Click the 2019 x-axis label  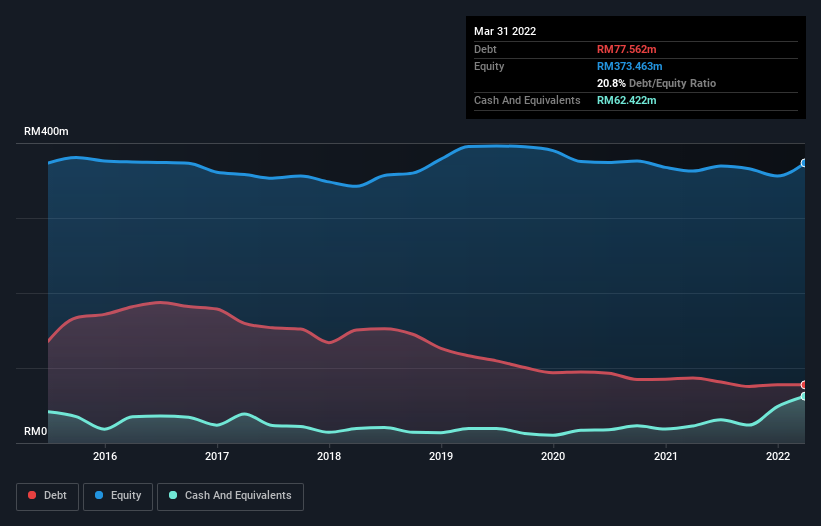(441, 456)
